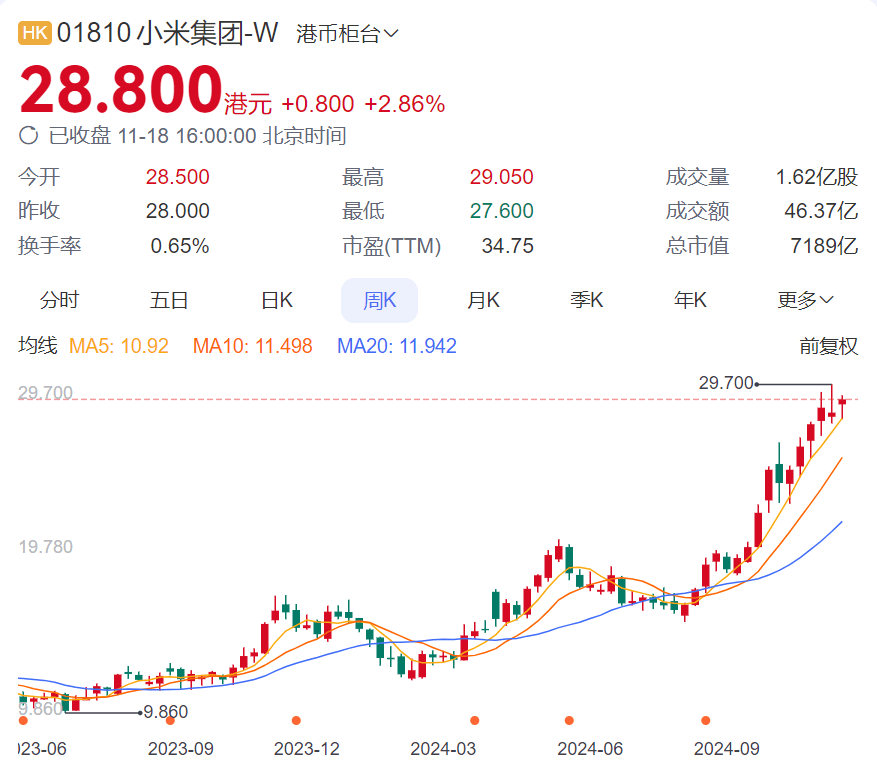Click the current price 28.800
Viewport: 877px width, 771px height.
121,89
